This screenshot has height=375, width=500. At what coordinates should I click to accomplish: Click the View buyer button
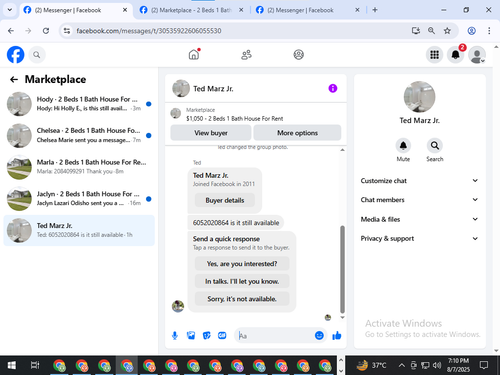pyautogui.click(x=211, y=133)
